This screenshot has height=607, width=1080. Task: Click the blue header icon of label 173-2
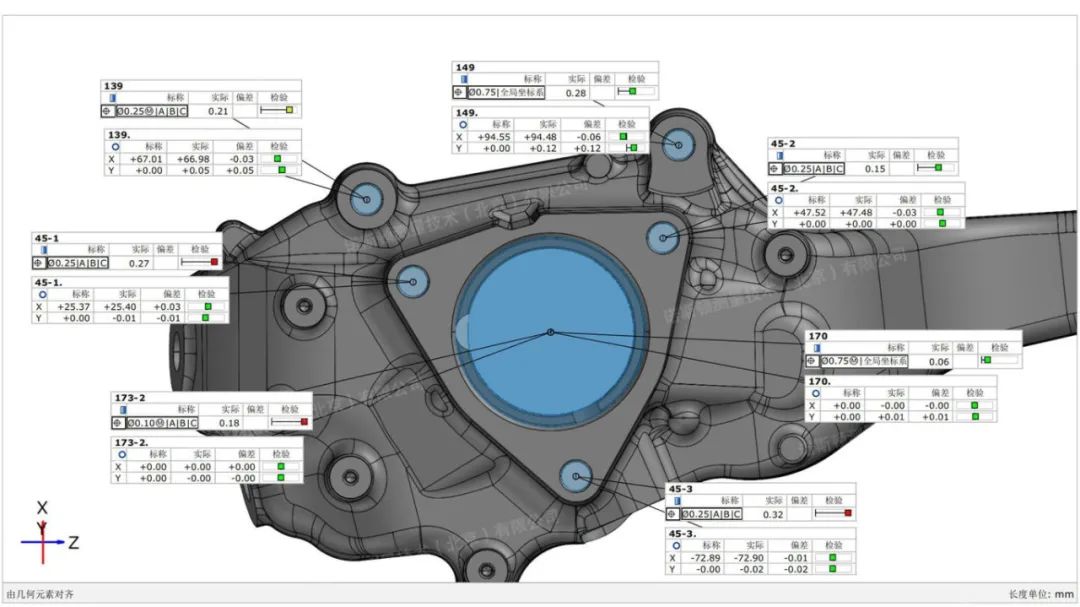[x=123, y=409]
